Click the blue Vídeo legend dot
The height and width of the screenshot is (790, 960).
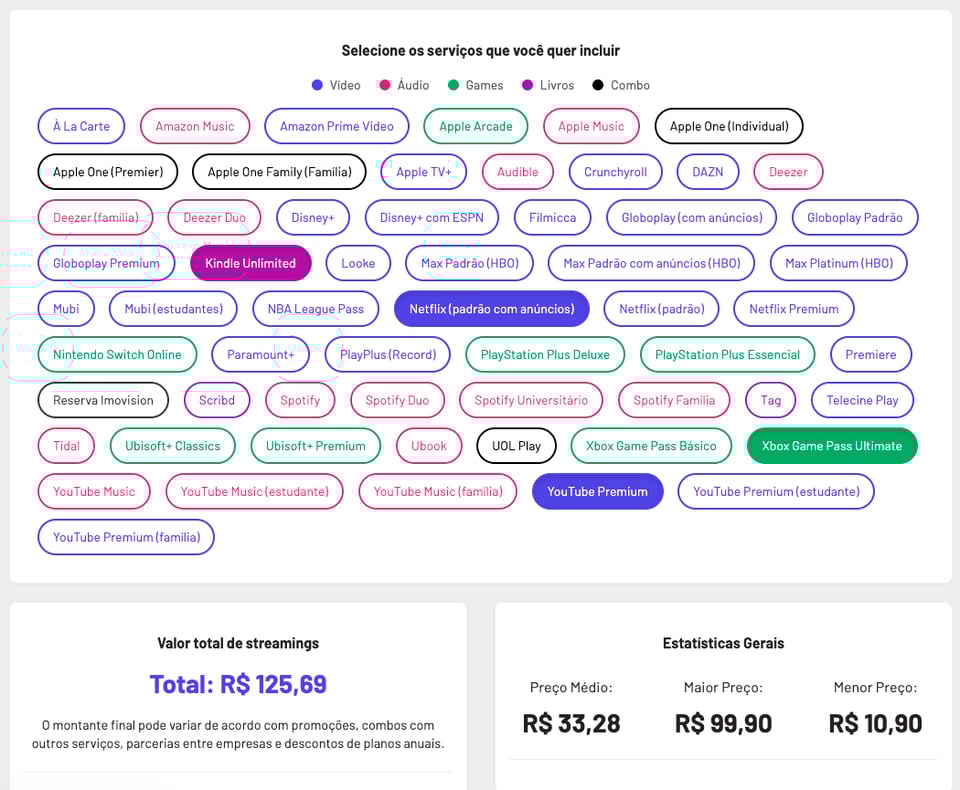(x=317, y=86)
